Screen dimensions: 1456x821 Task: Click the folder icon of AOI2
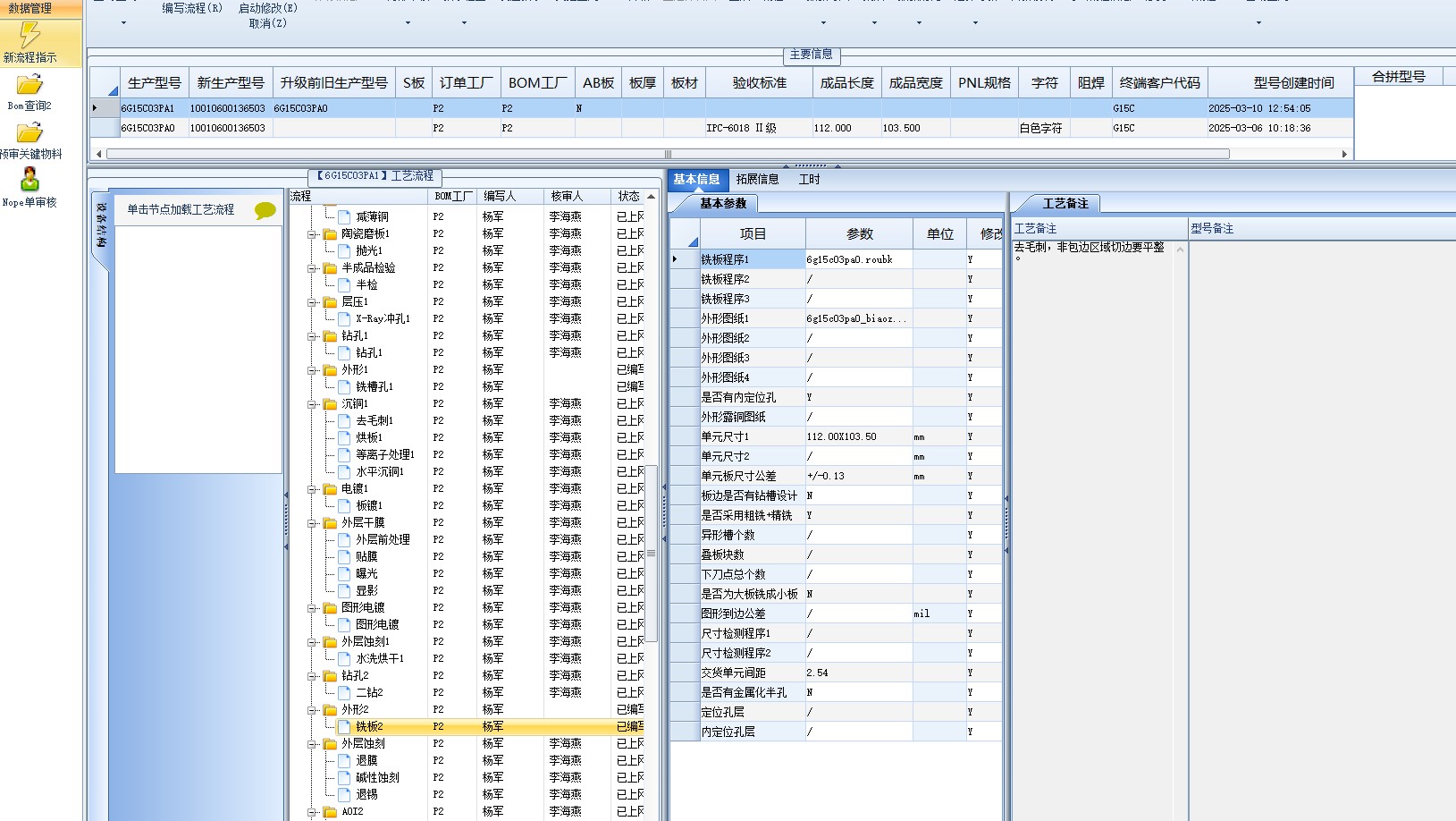pyautogui.click(x=330, y=812)
